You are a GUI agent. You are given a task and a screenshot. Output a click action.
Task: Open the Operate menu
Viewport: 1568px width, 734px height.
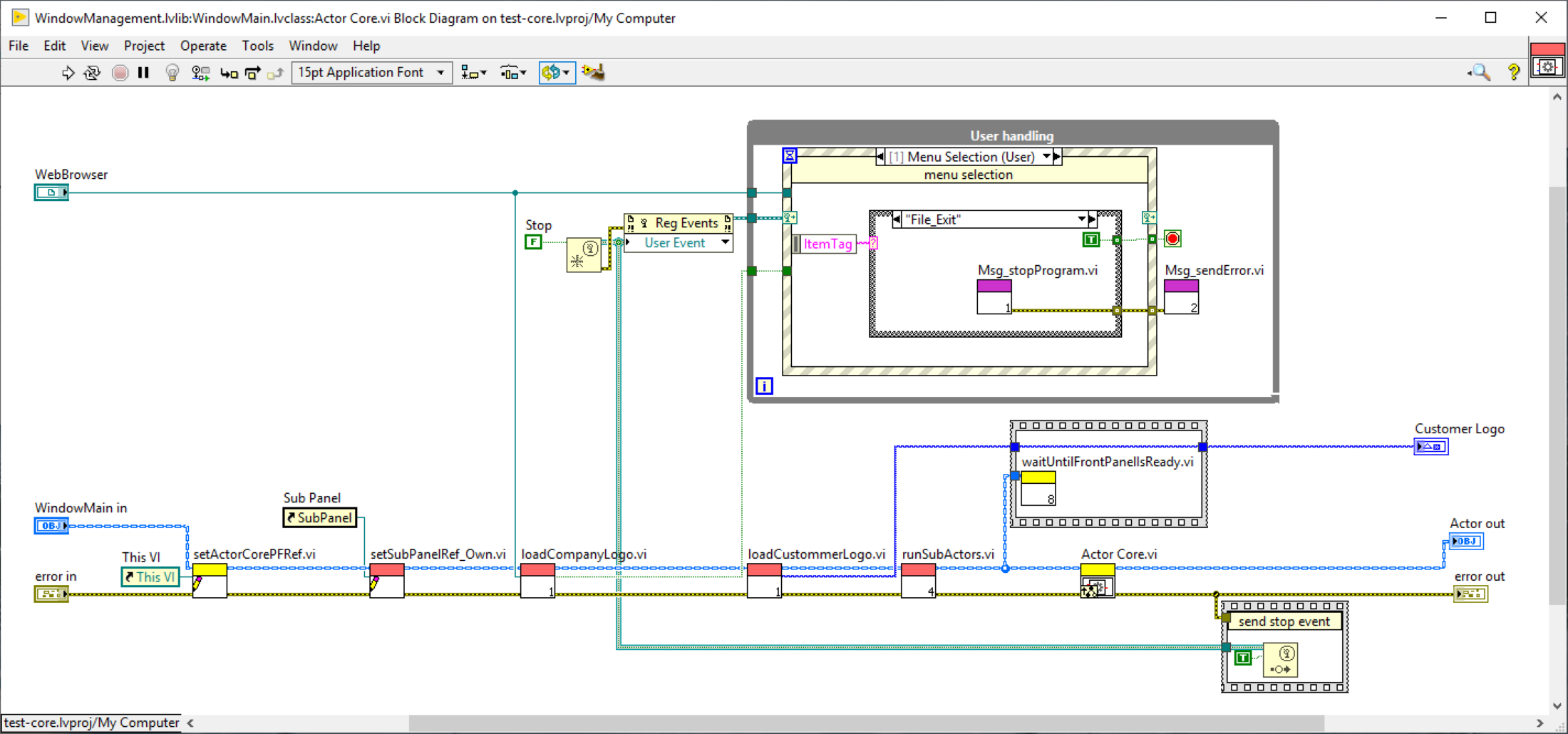[203, 46]
